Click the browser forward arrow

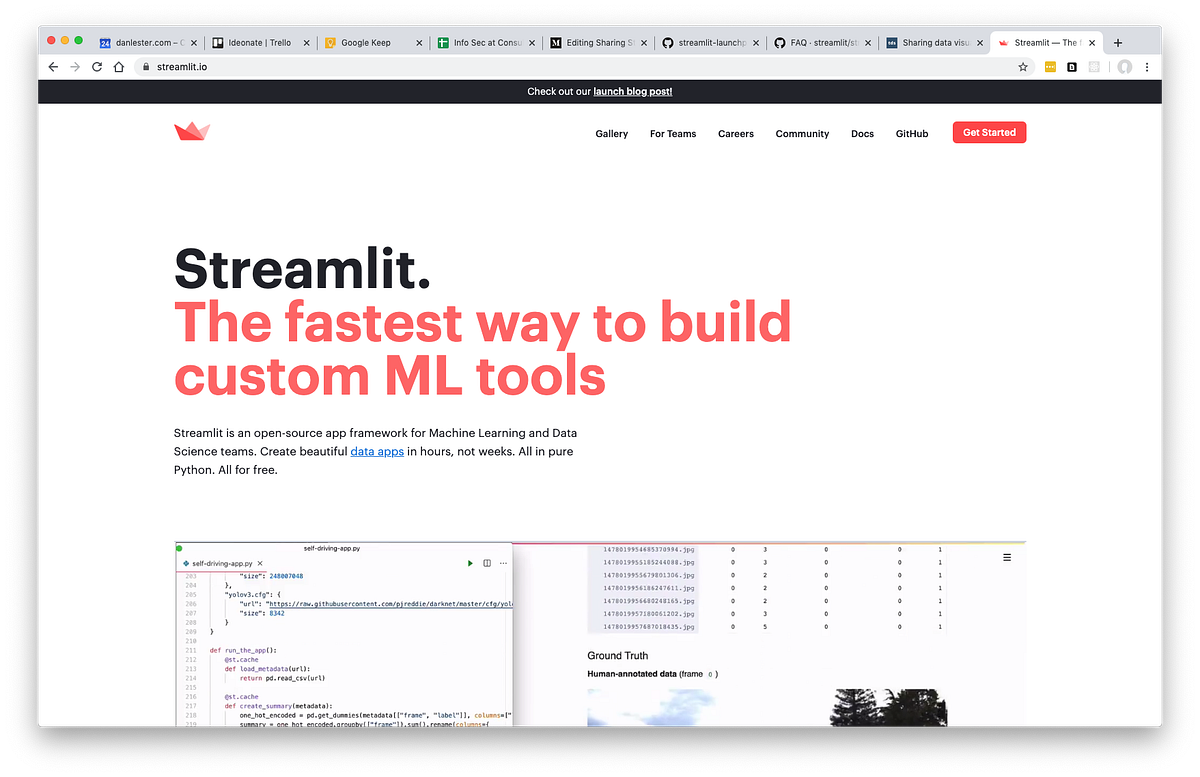click(x=75, y=66)
